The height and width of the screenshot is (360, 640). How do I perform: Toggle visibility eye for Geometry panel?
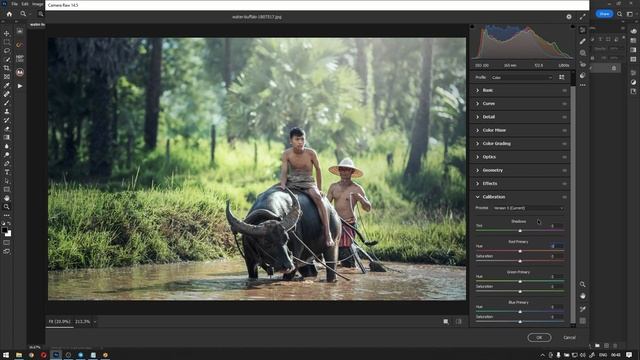tap(564, 170)
